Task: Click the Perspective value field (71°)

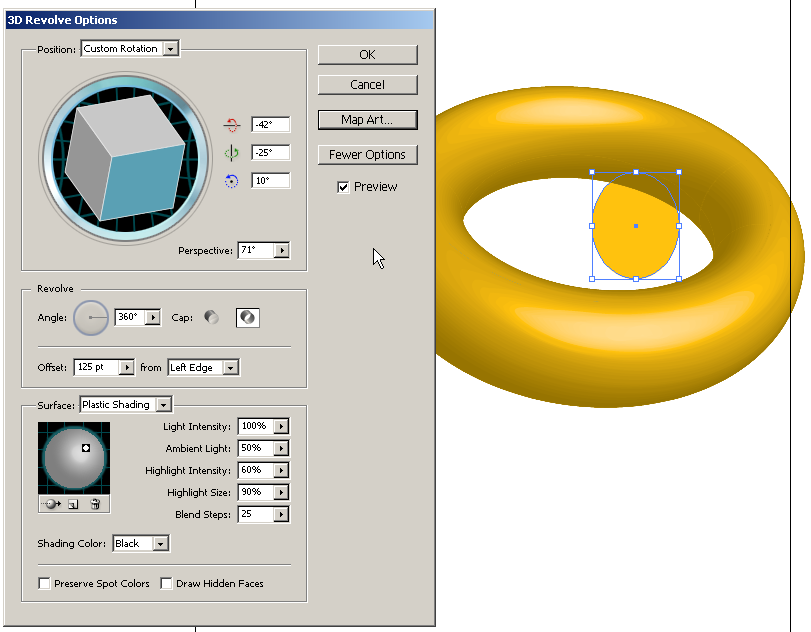Action: (x=256, y=250)
